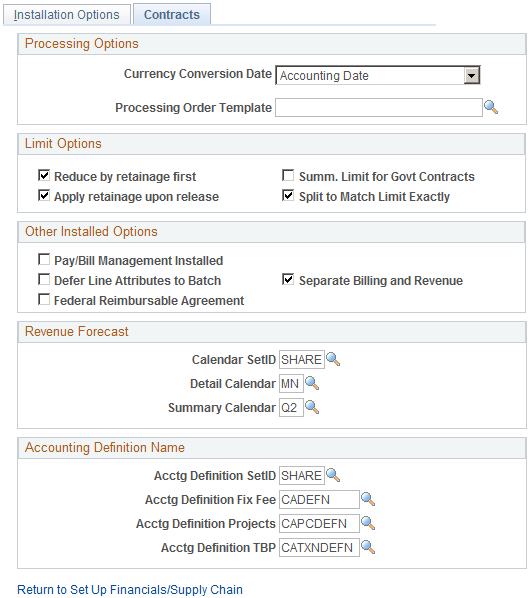Select the Contracts tab
The image size is (532, 598).
point(172,14)
